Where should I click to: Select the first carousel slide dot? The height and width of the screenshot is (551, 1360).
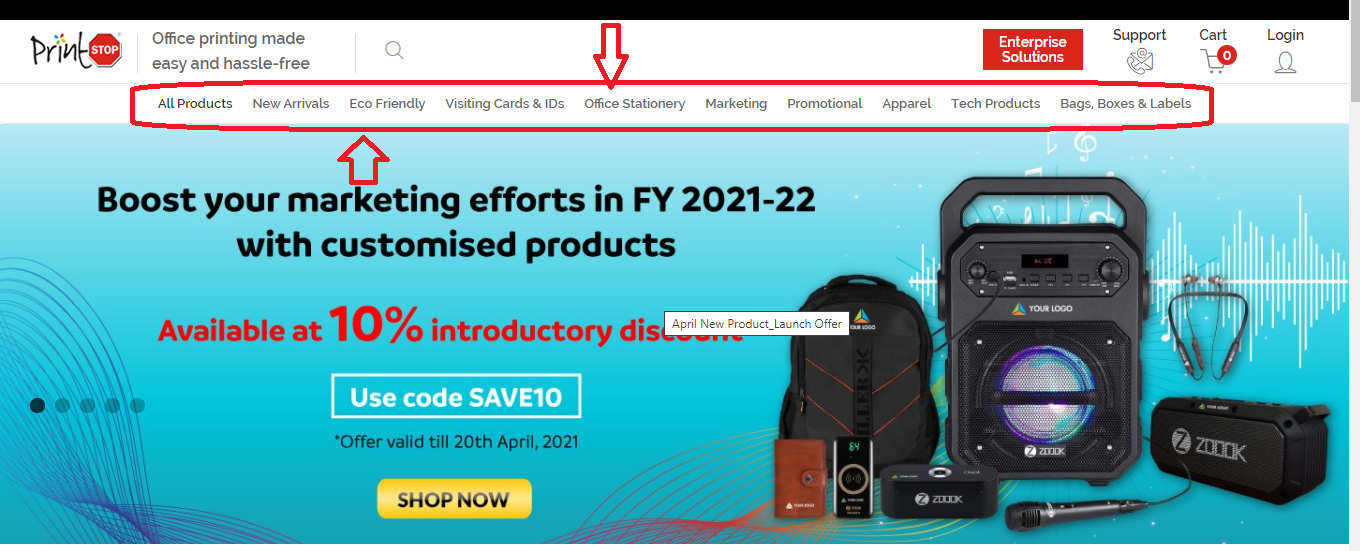[x=38, y=405]
